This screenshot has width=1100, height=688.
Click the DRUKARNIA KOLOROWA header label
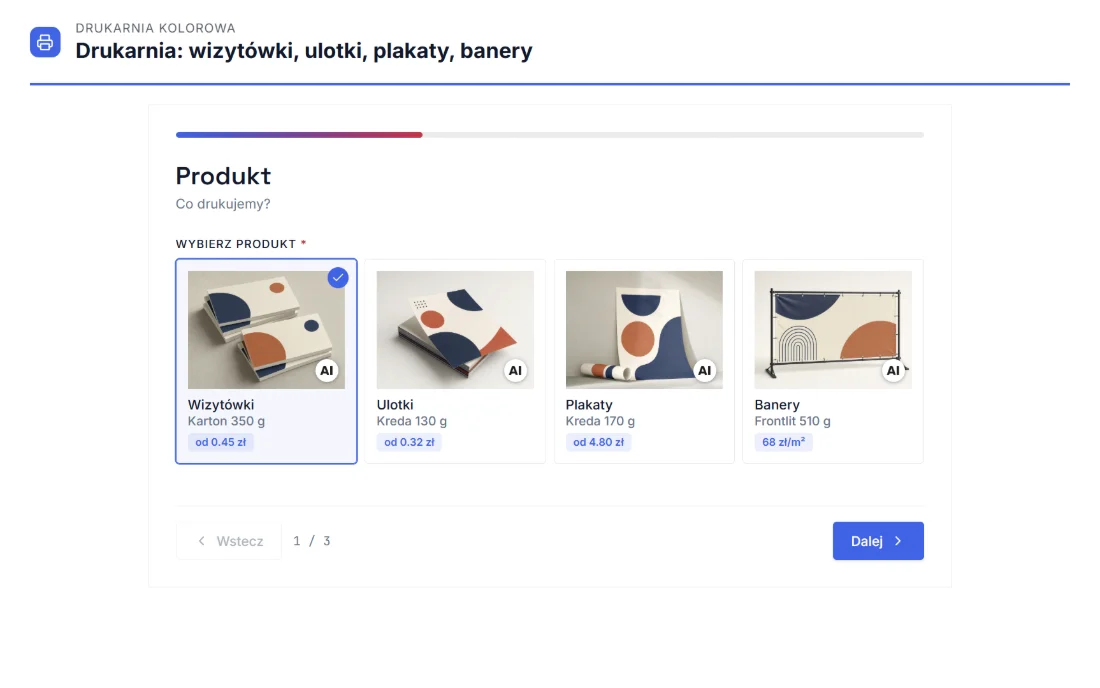click(x=156, y=28)
